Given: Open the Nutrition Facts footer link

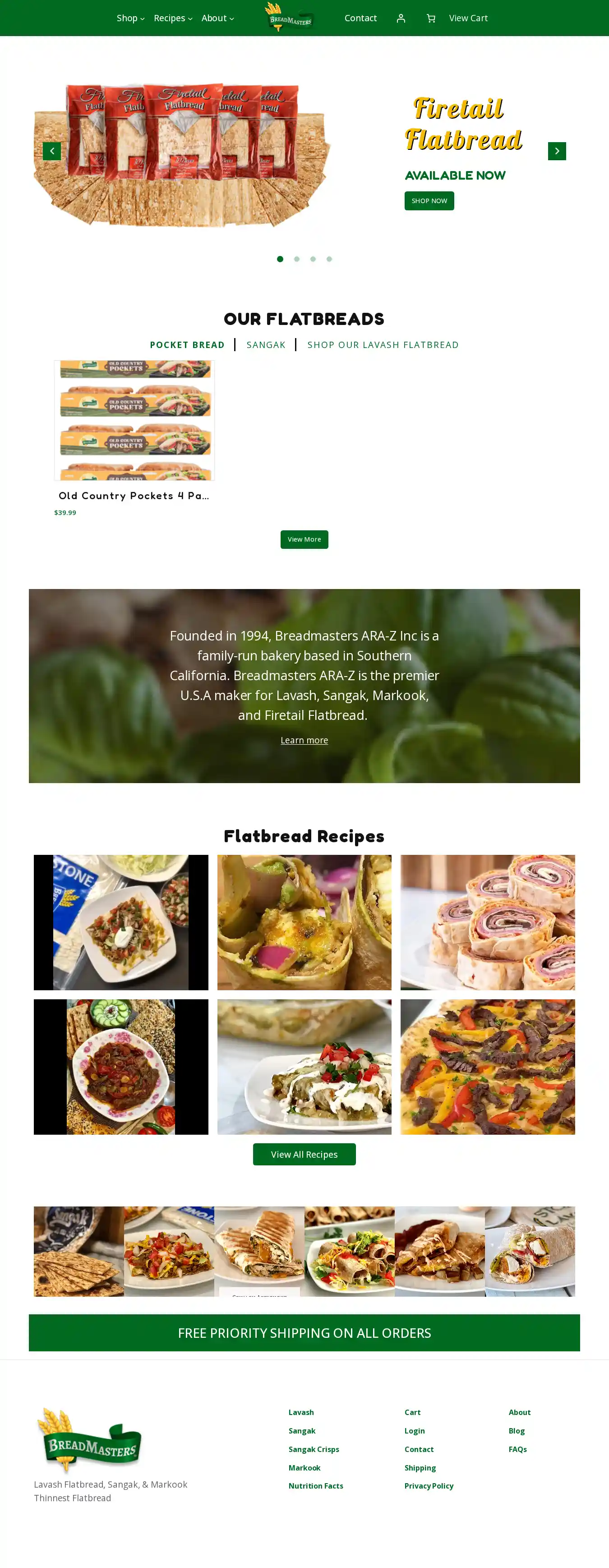Looking at the screenshot, I should click(x=316, y=1486).
